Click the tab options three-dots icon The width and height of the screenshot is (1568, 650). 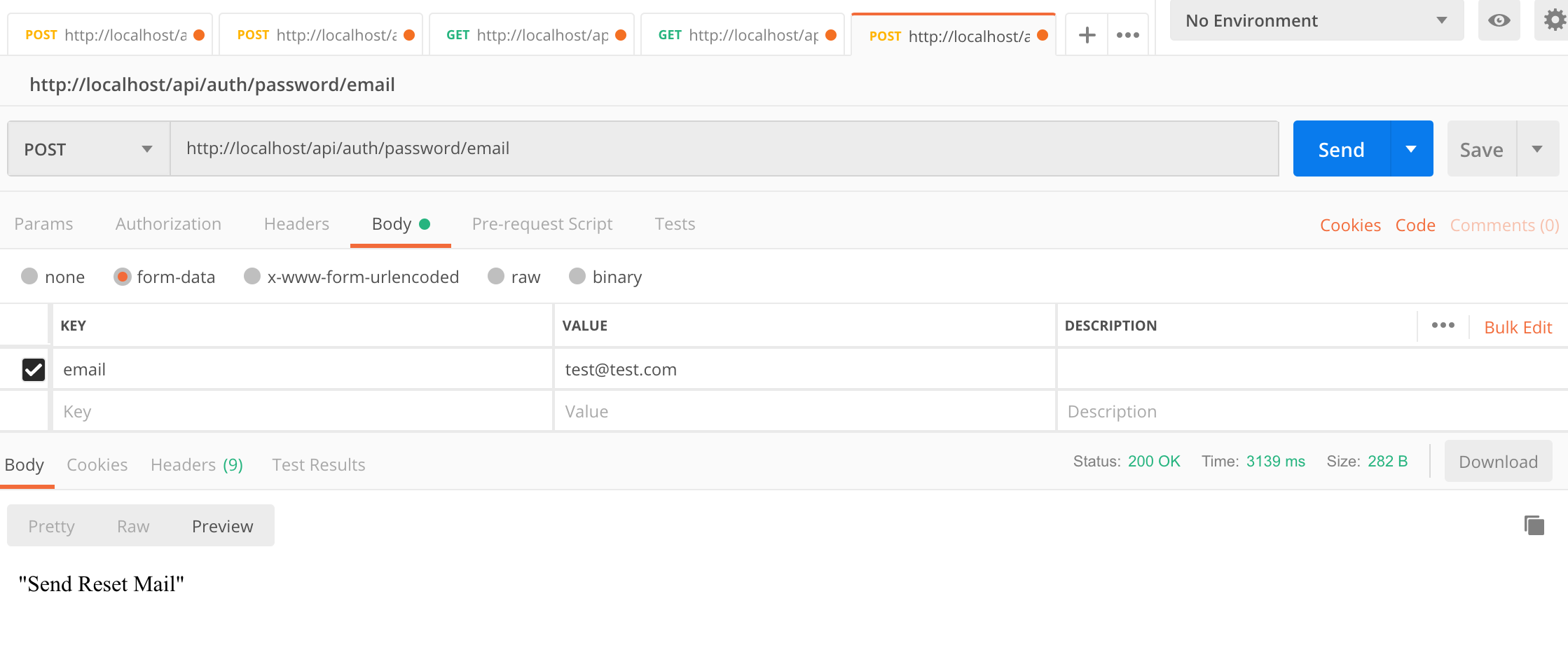tap(1128, 35)
